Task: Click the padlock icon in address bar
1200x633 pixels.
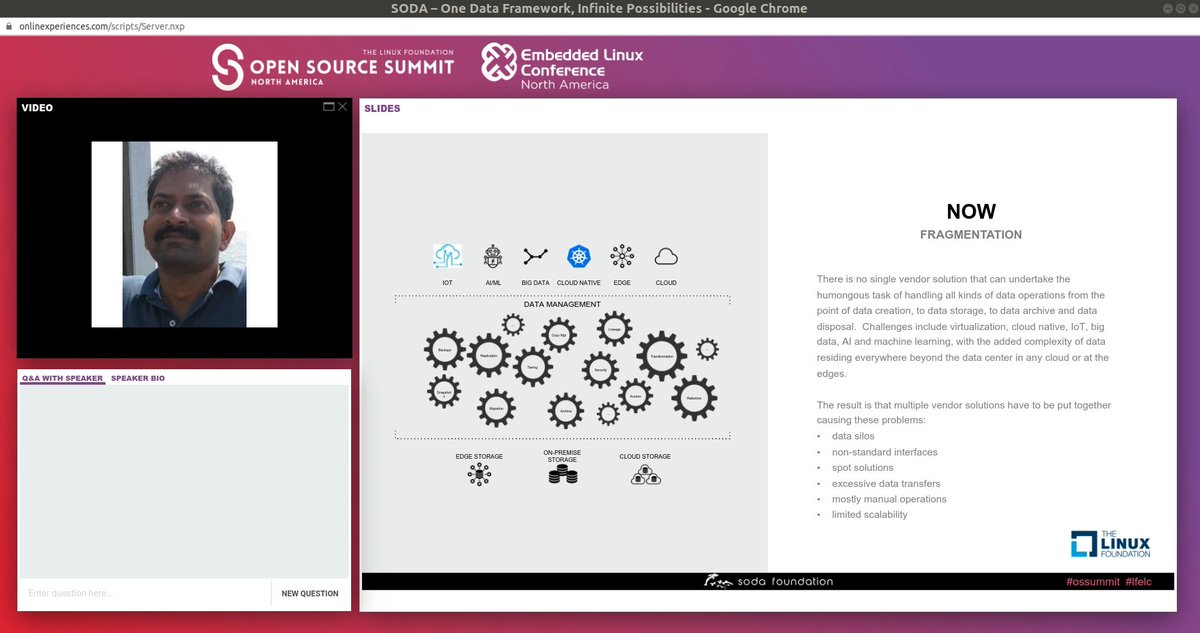Action: [x=9, y=27]
